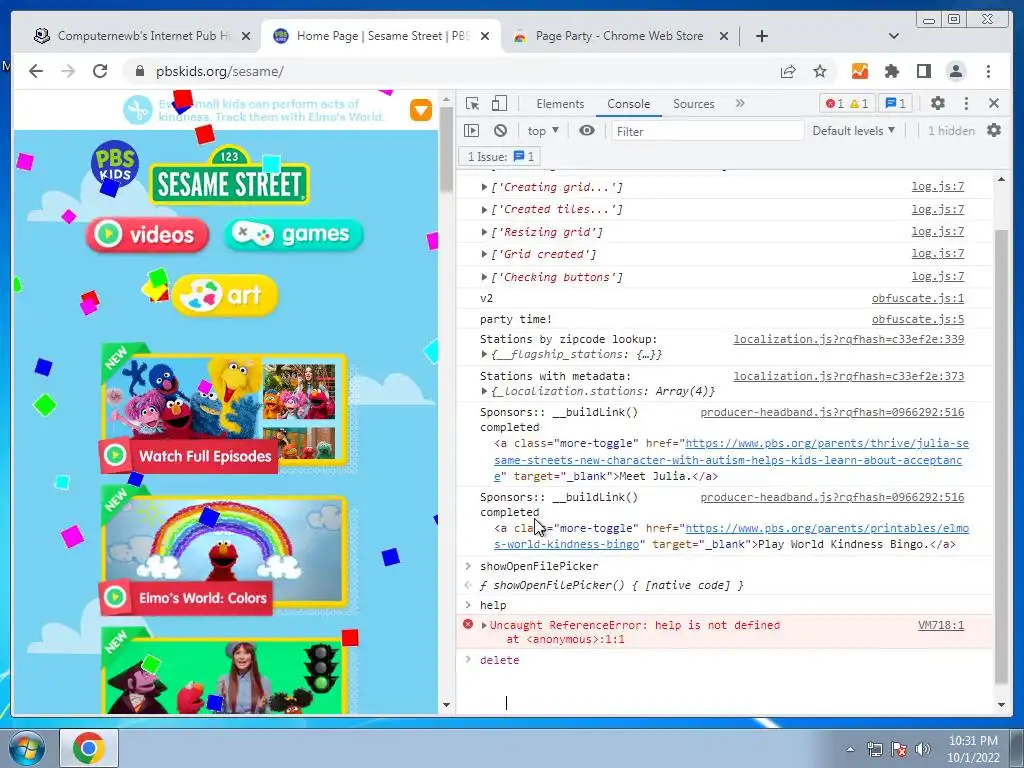Expand the Uncaught ReferenceError message

484,626
